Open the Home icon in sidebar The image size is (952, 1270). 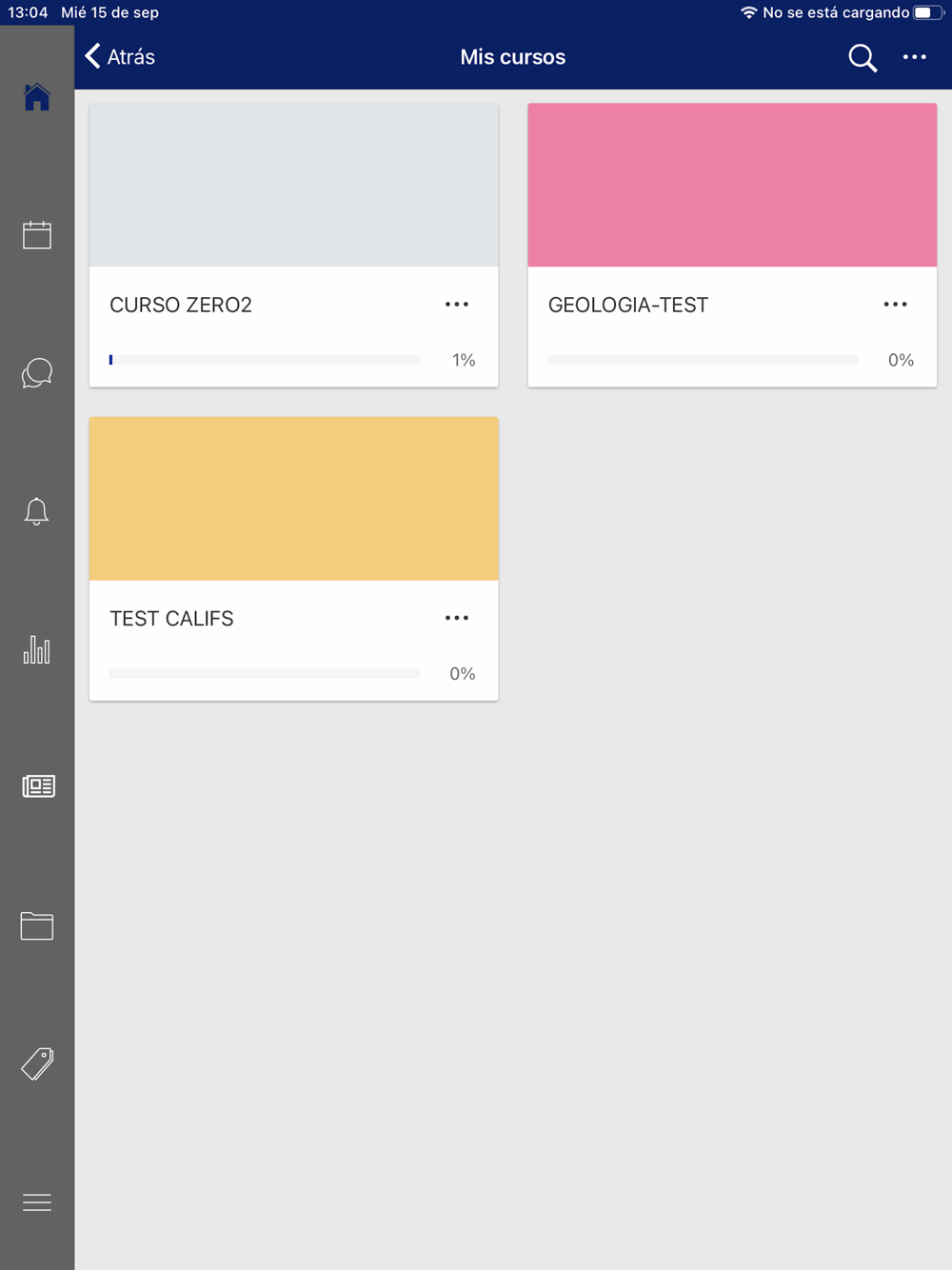click(37, 97)
